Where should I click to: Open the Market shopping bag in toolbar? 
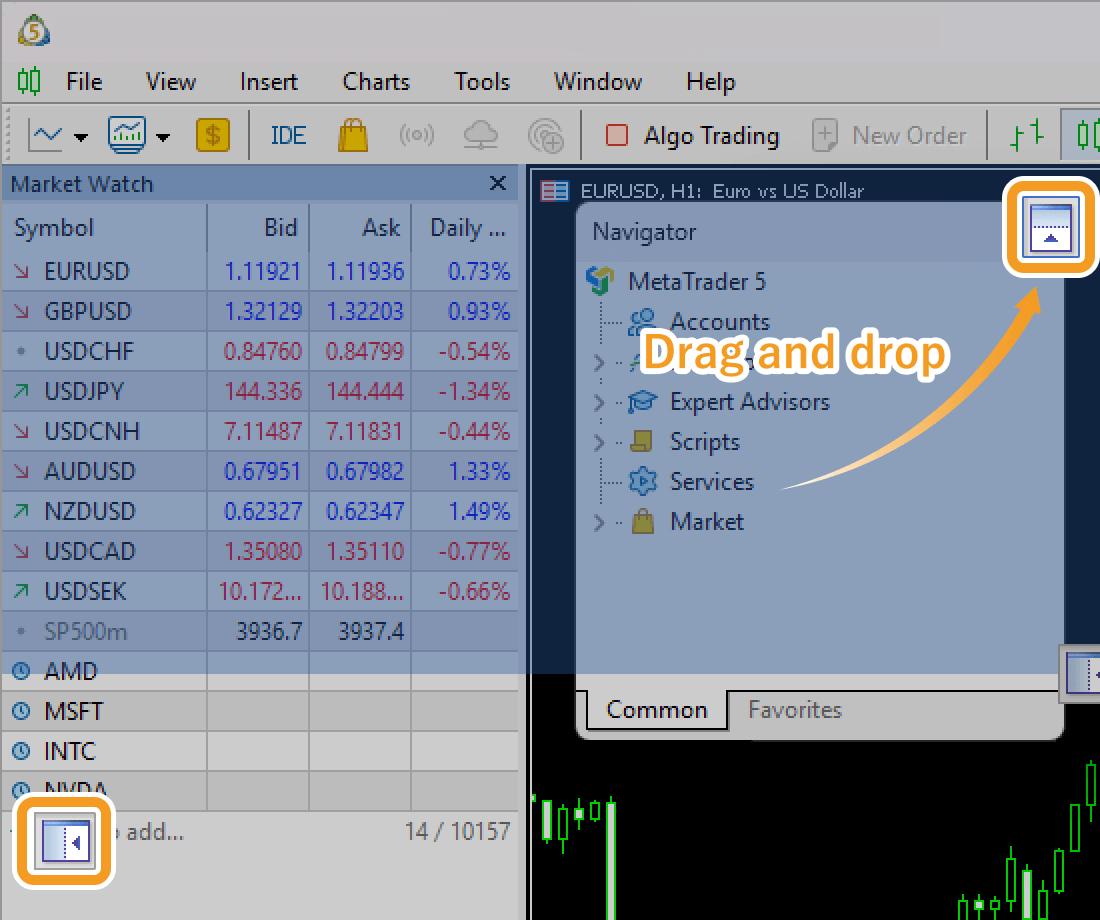click(352, 135)
